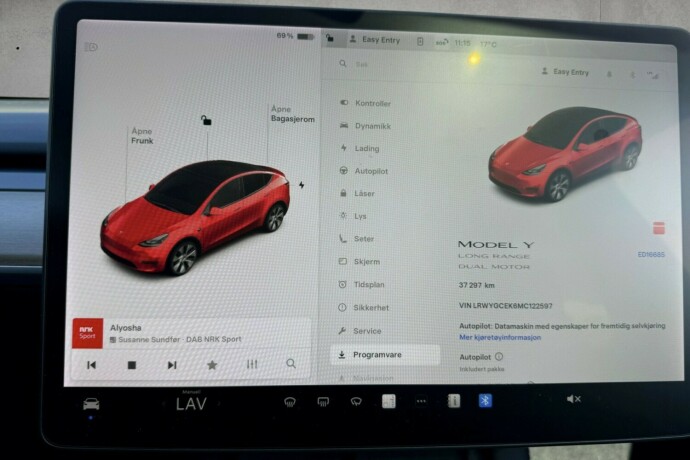Tap the SOS icon in the status bar
This screenshot has height=460, width=690.
[442, 43]
